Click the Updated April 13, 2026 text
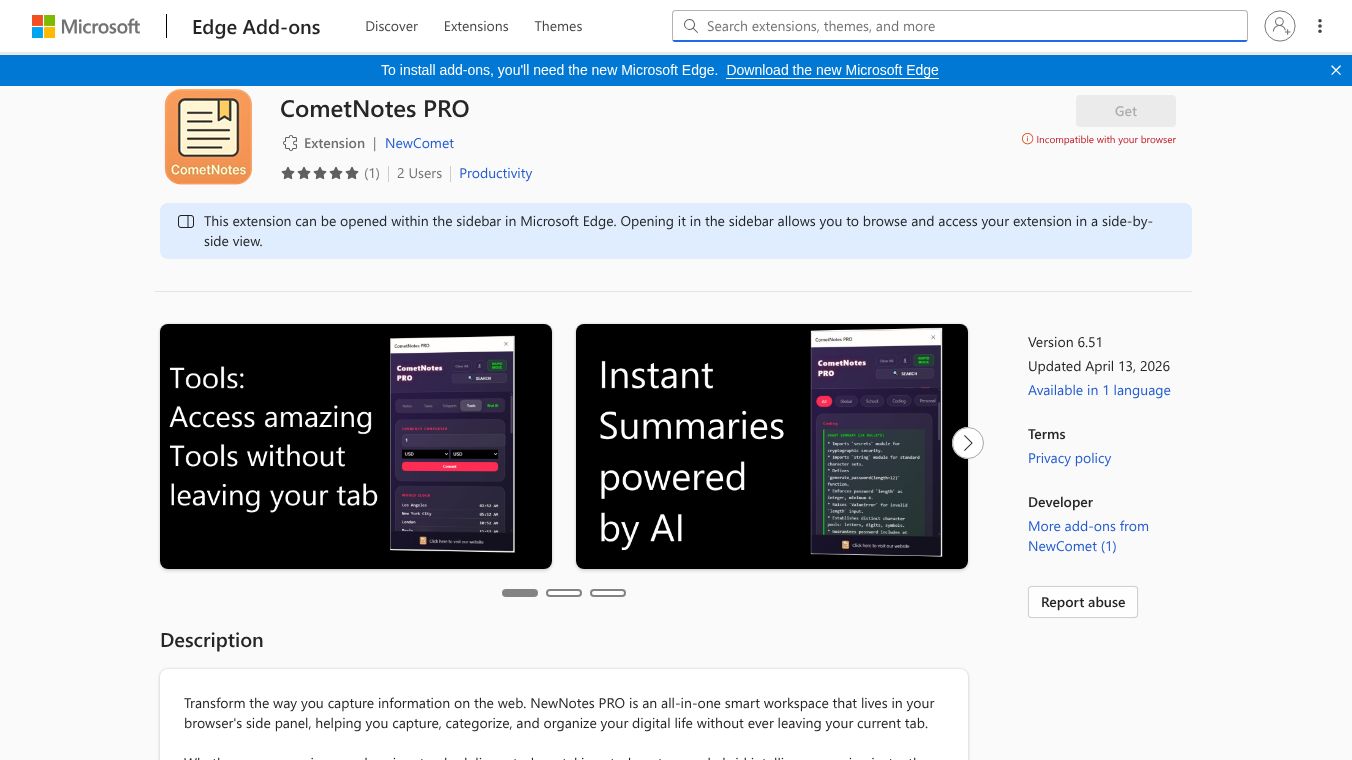 coord(1099,366)
